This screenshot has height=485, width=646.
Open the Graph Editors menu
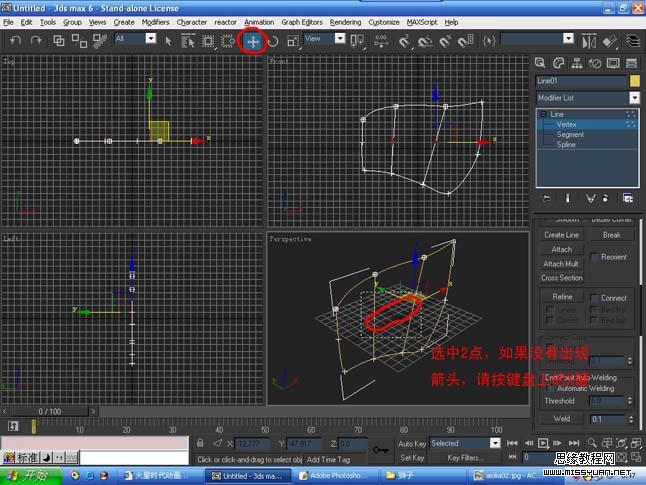tap(302, 22)
